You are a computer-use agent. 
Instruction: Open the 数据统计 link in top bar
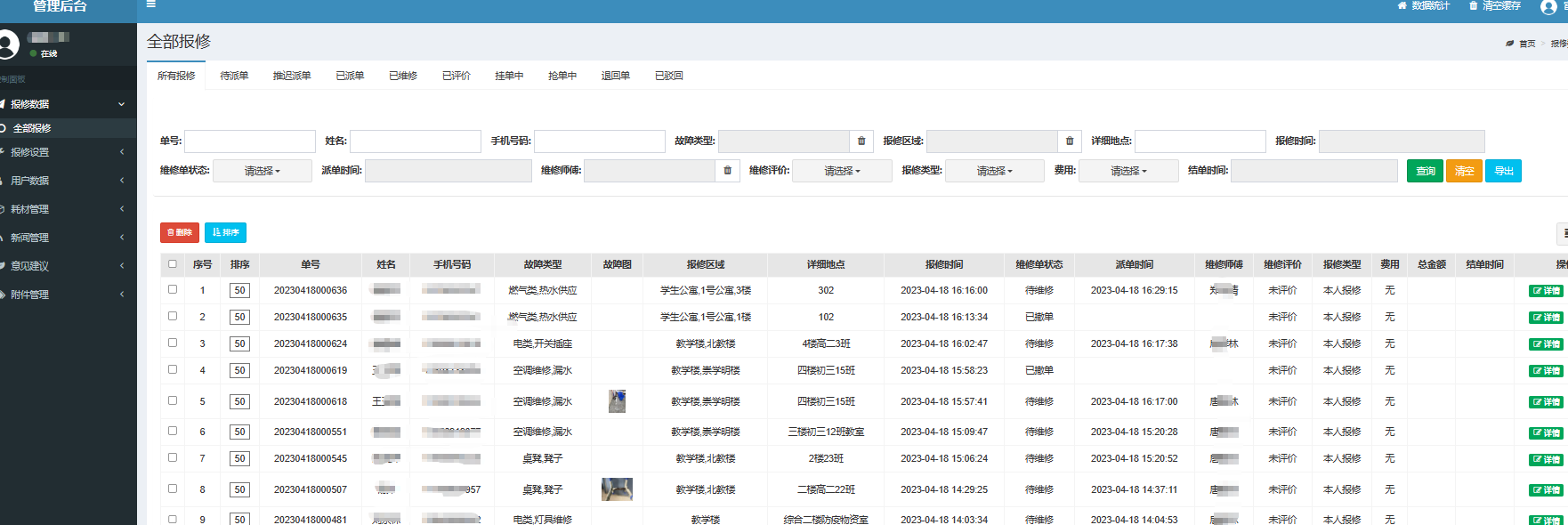[x=1424, y=5]
